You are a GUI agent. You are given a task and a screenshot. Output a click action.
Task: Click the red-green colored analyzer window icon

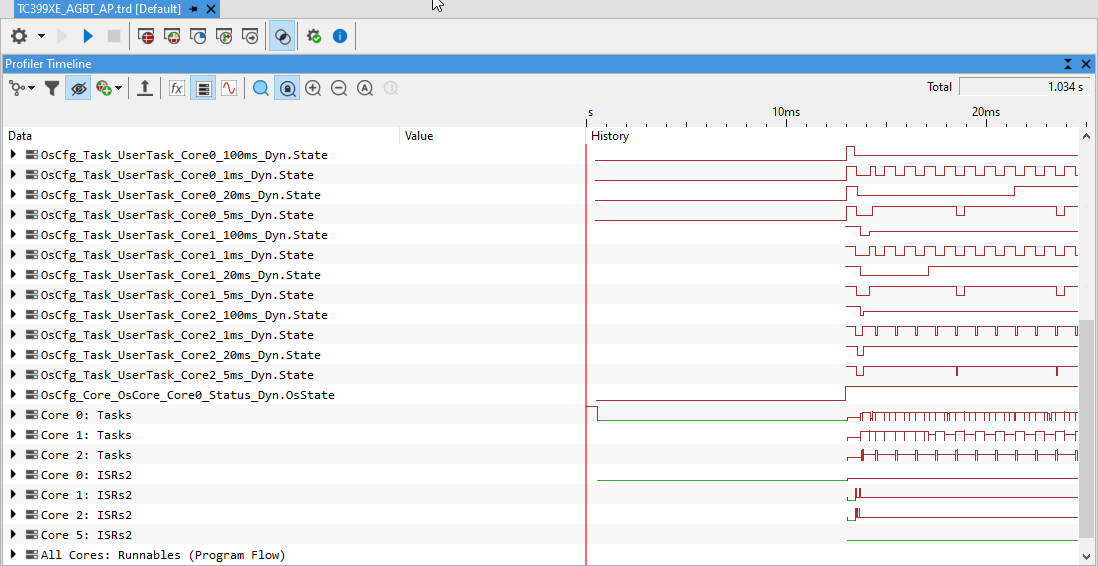pos(172,36)
